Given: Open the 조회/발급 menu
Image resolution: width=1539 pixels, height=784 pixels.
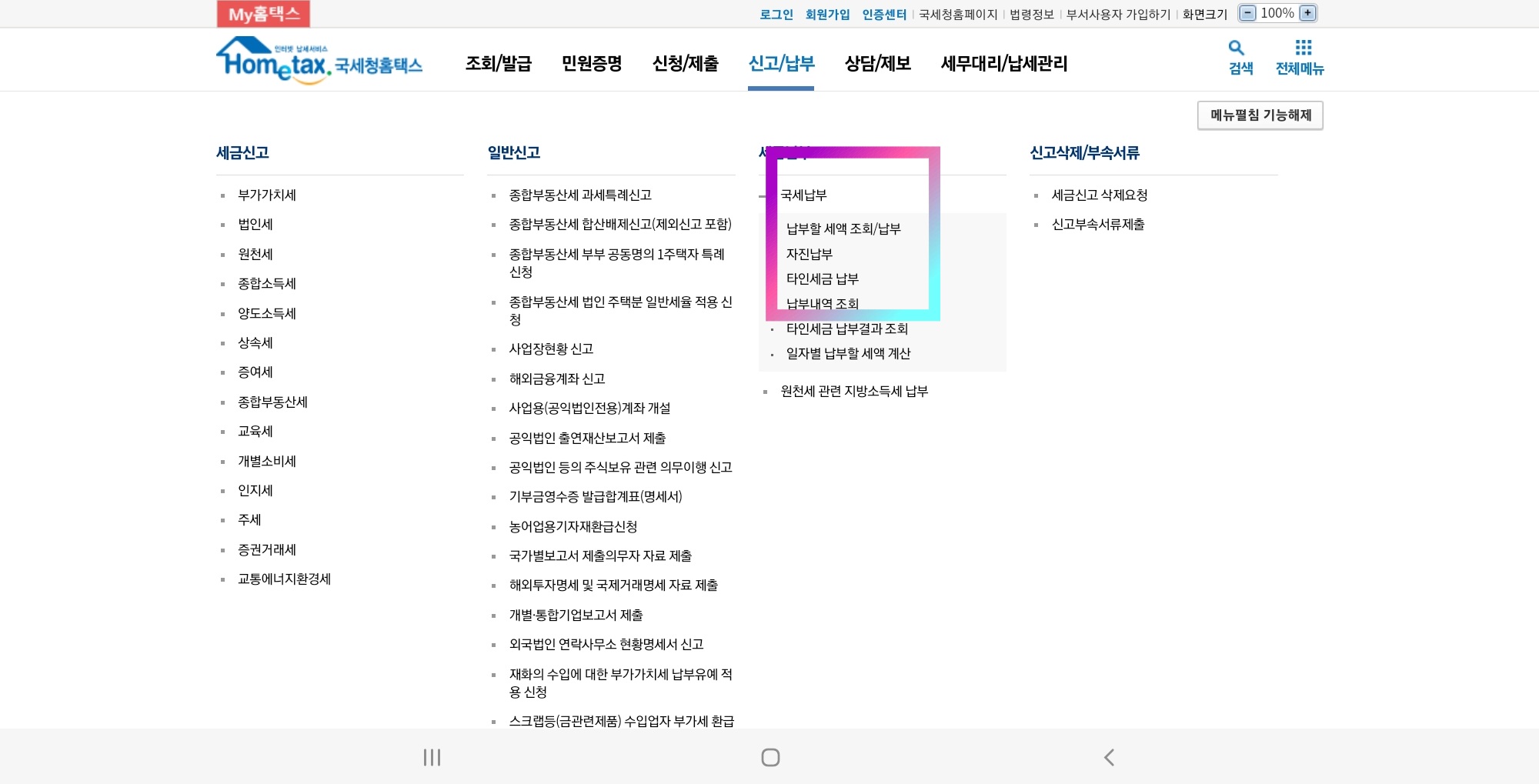Looking at the screenshot, I should click(499, 63).
